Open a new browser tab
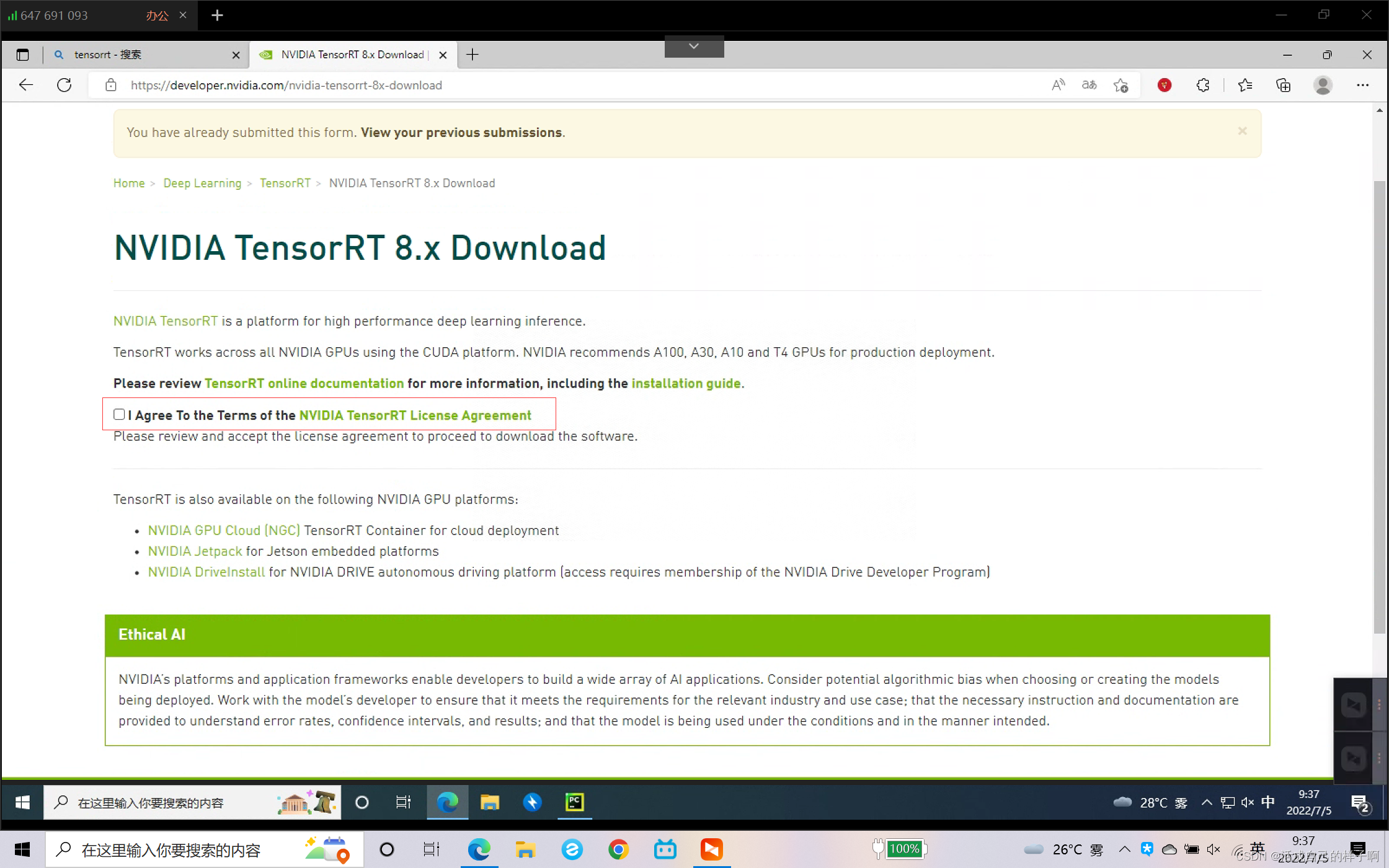The width and height of the screenshot is (1389, 868). [x=473, y=55]
